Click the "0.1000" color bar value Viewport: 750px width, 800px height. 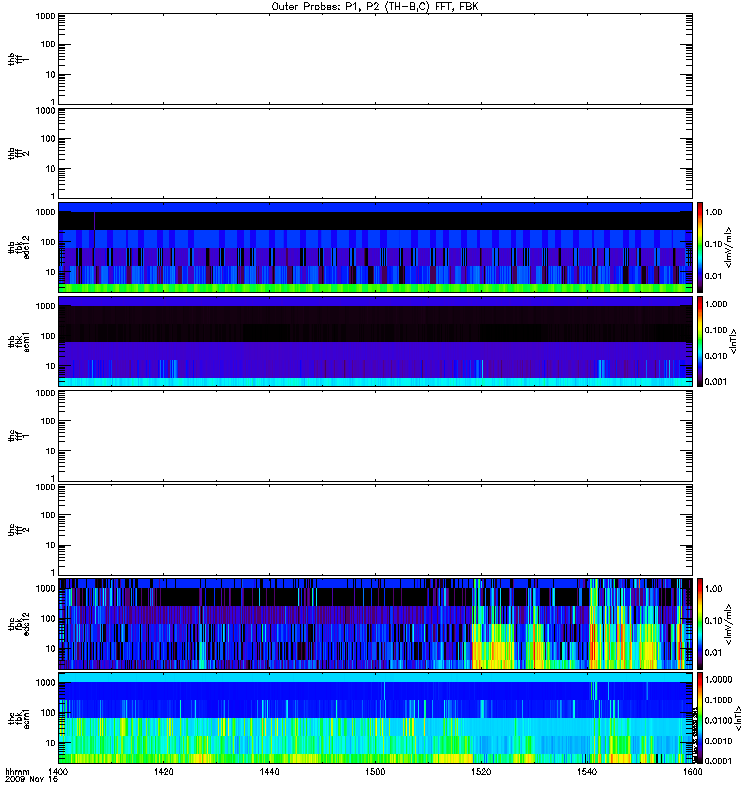[718, 700]
